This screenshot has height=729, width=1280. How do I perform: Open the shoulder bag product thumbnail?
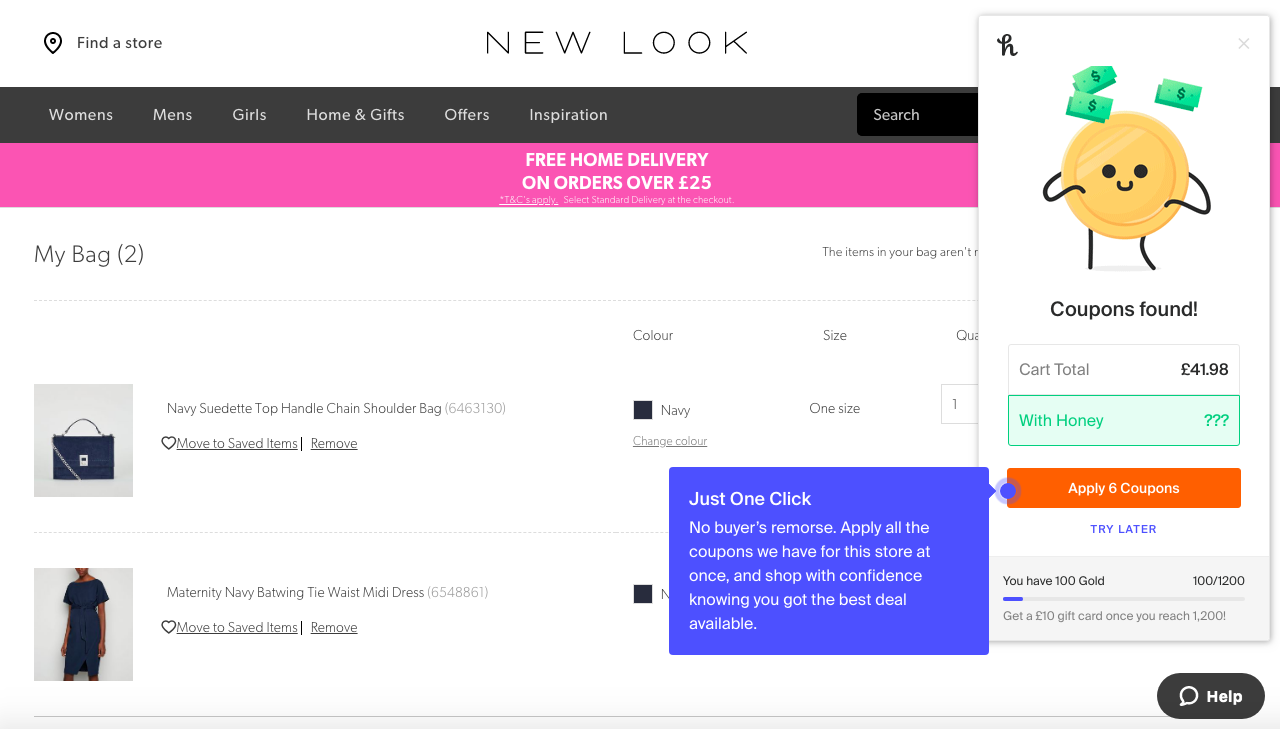(x=83, y=440)
